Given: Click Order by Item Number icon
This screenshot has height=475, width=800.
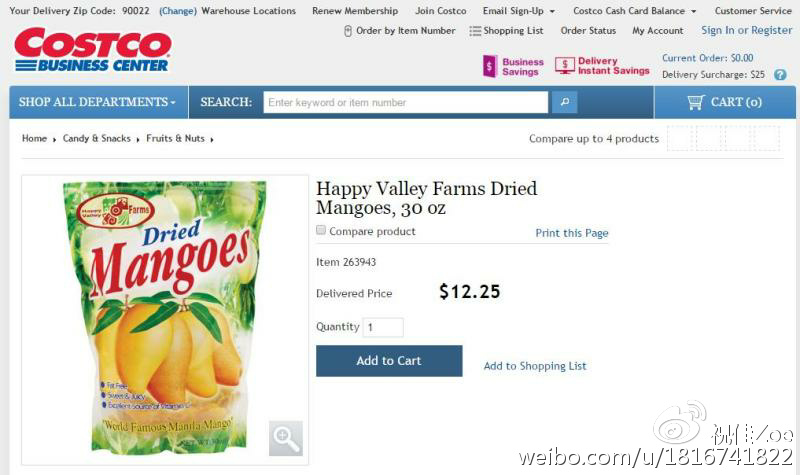Looking at the screenshot, I should coord(348,31).
